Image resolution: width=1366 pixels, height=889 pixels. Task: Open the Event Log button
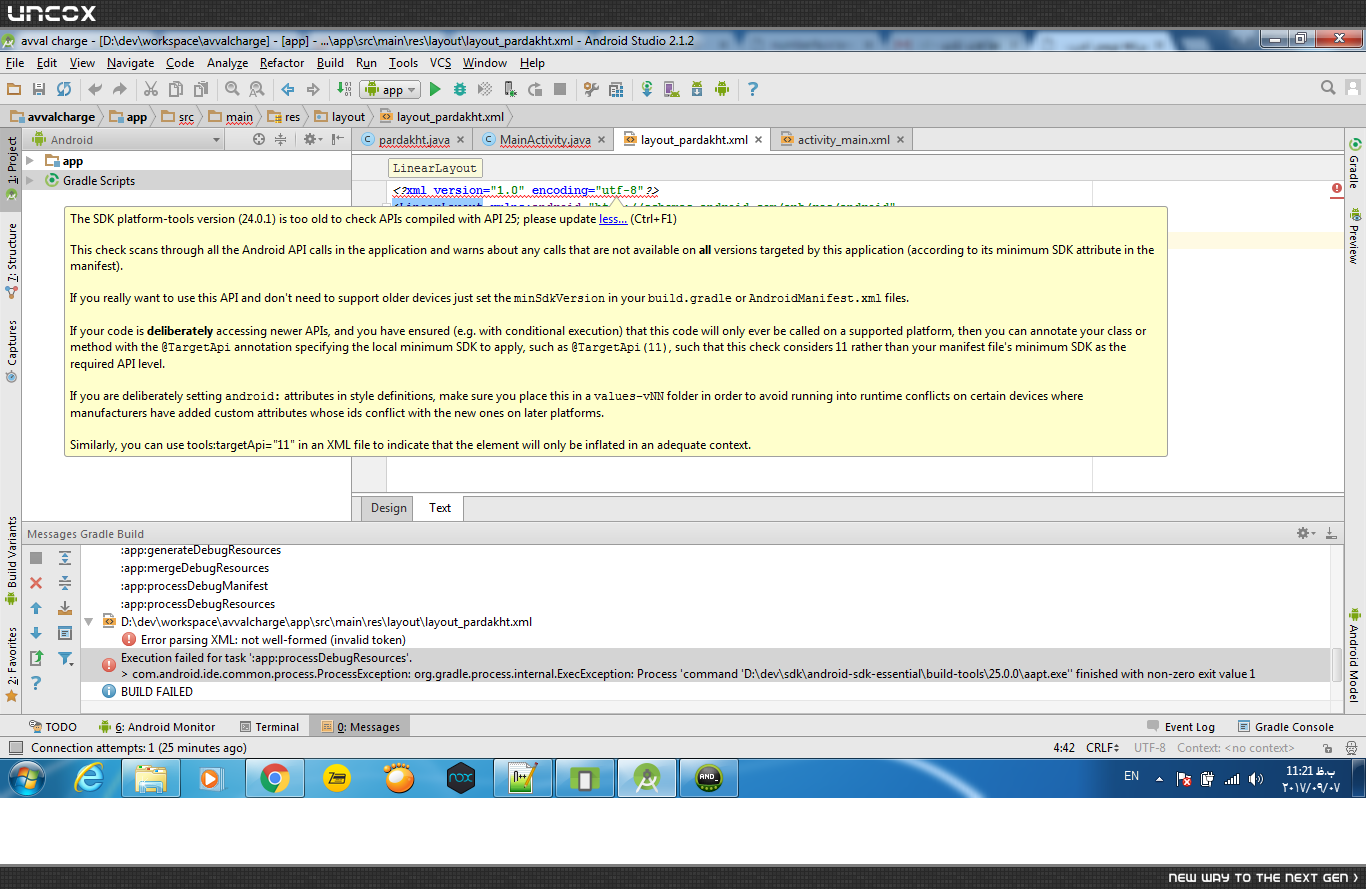(1181, 727)
